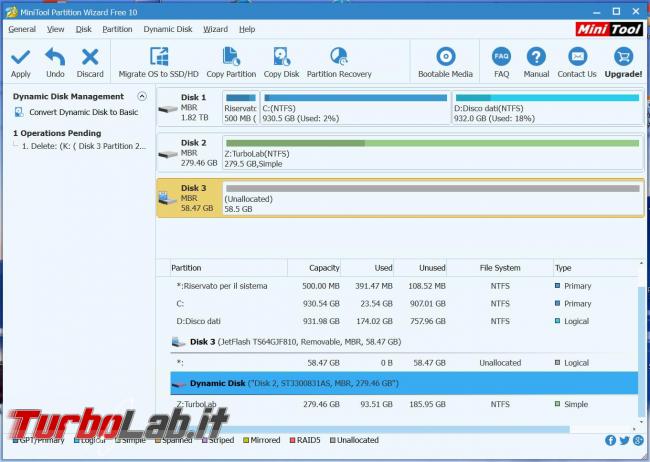Select the Riservato 500 MB partition block
This screenshot has height=462, width=650.
click(x=241, y=108)
